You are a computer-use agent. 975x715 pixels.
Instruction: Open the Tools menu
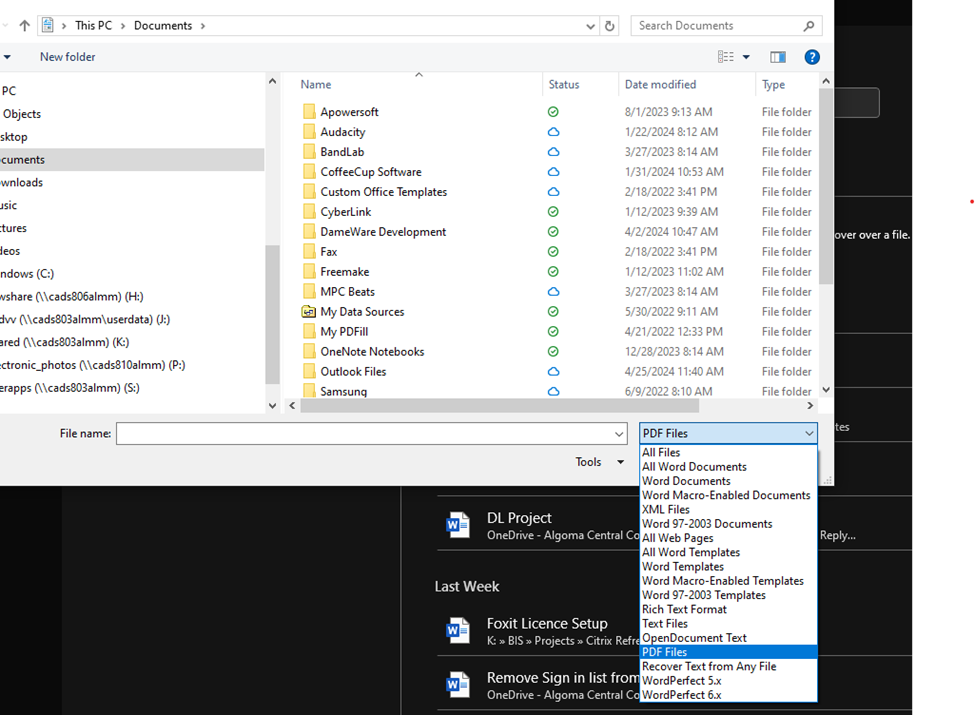point(588,462)
